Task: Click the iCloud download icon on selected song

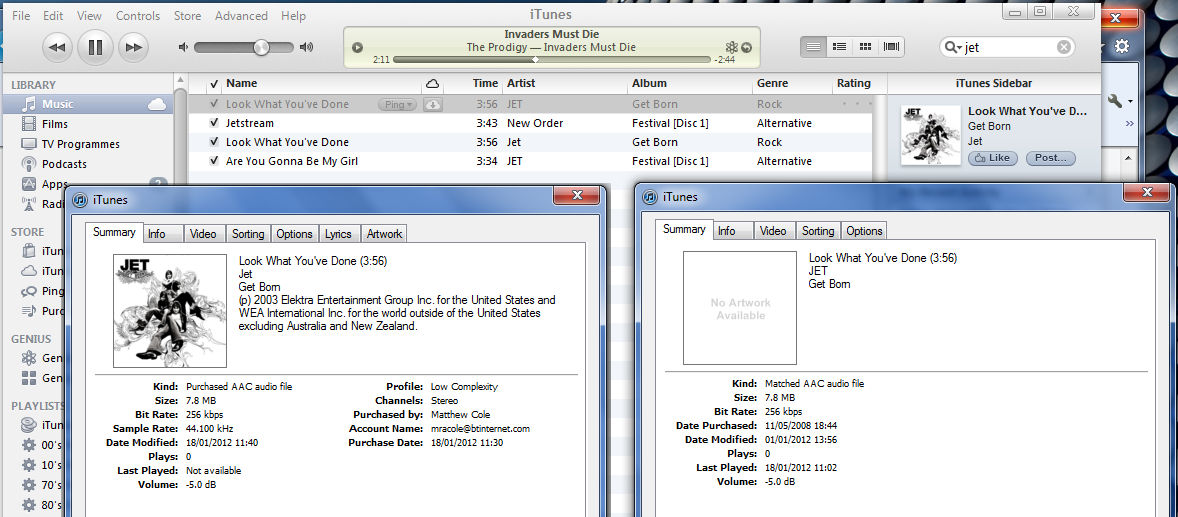Action: click(432, 104)
